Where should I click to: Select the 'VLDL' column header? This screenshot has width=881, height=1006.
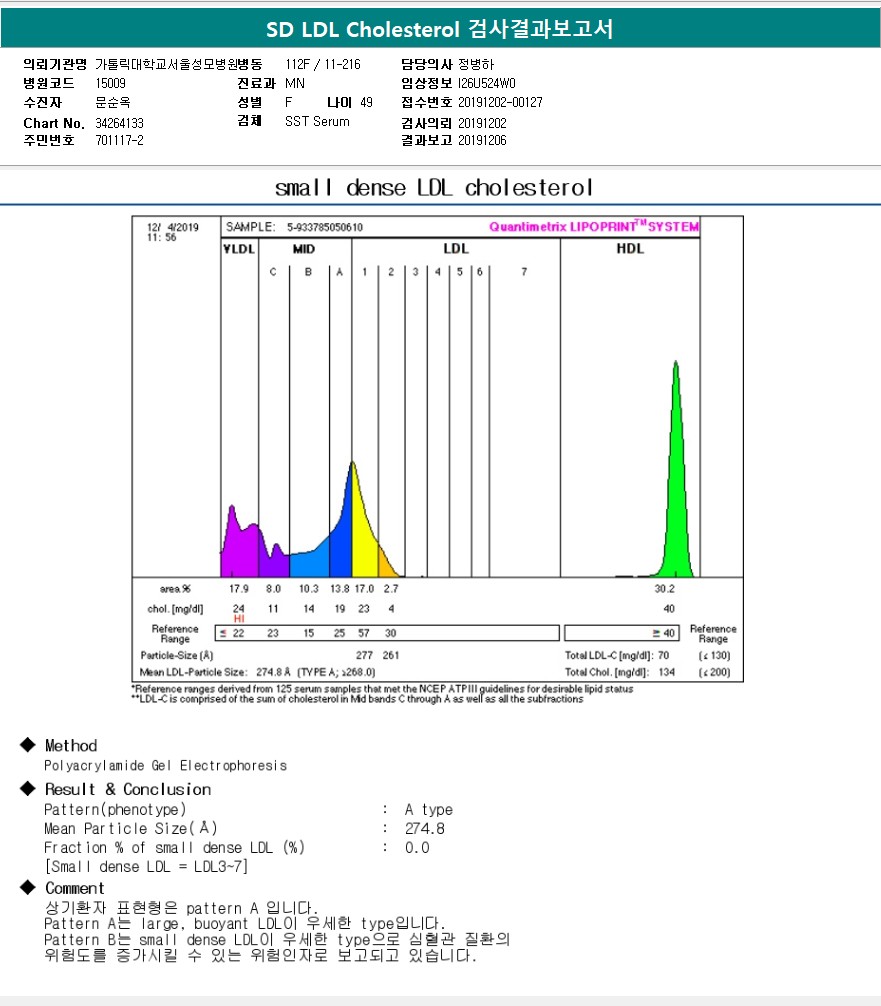click(239, 249)
